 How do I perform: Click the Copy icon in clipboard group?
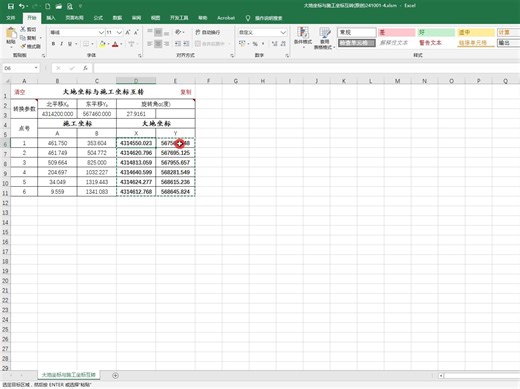(x=23, y=38)
